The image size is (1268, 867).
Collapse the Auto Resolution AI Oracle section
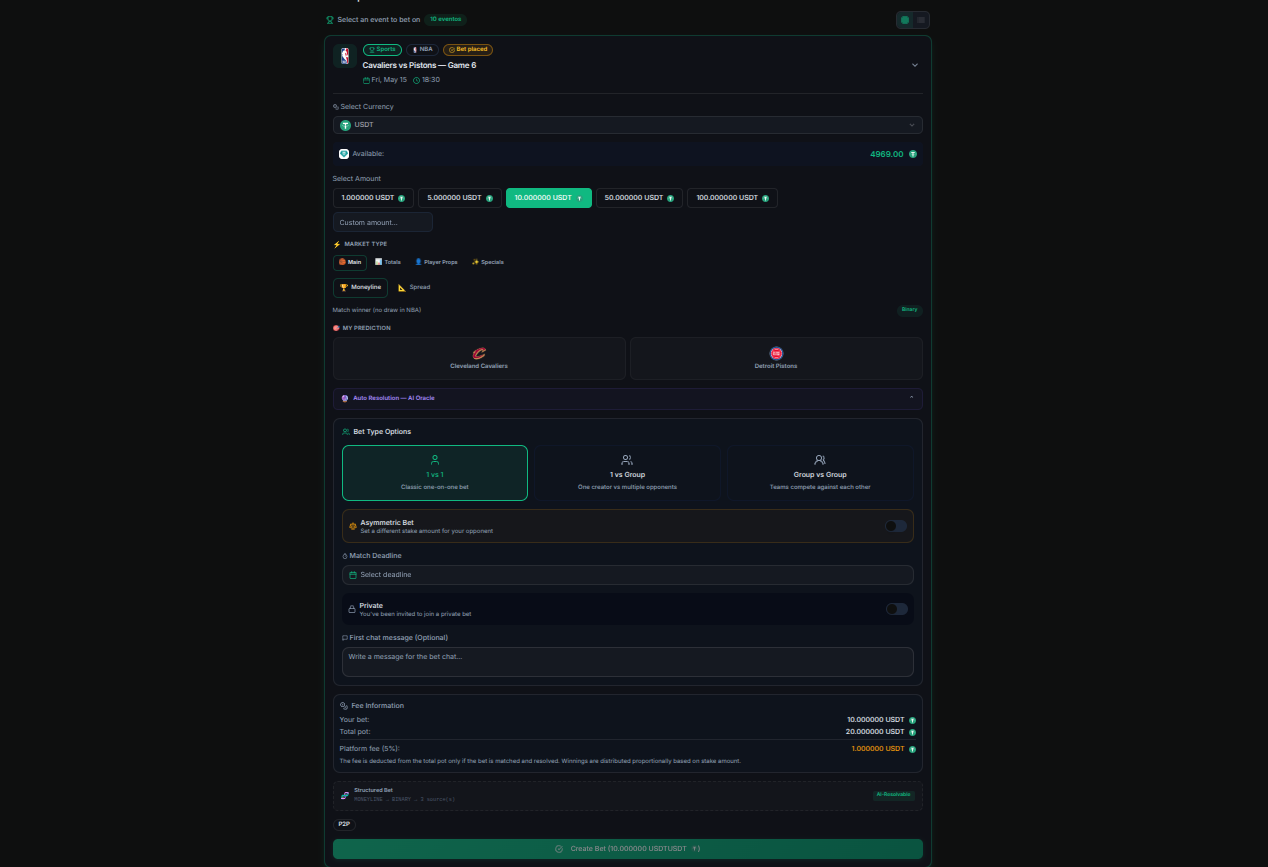coord(628,398)
